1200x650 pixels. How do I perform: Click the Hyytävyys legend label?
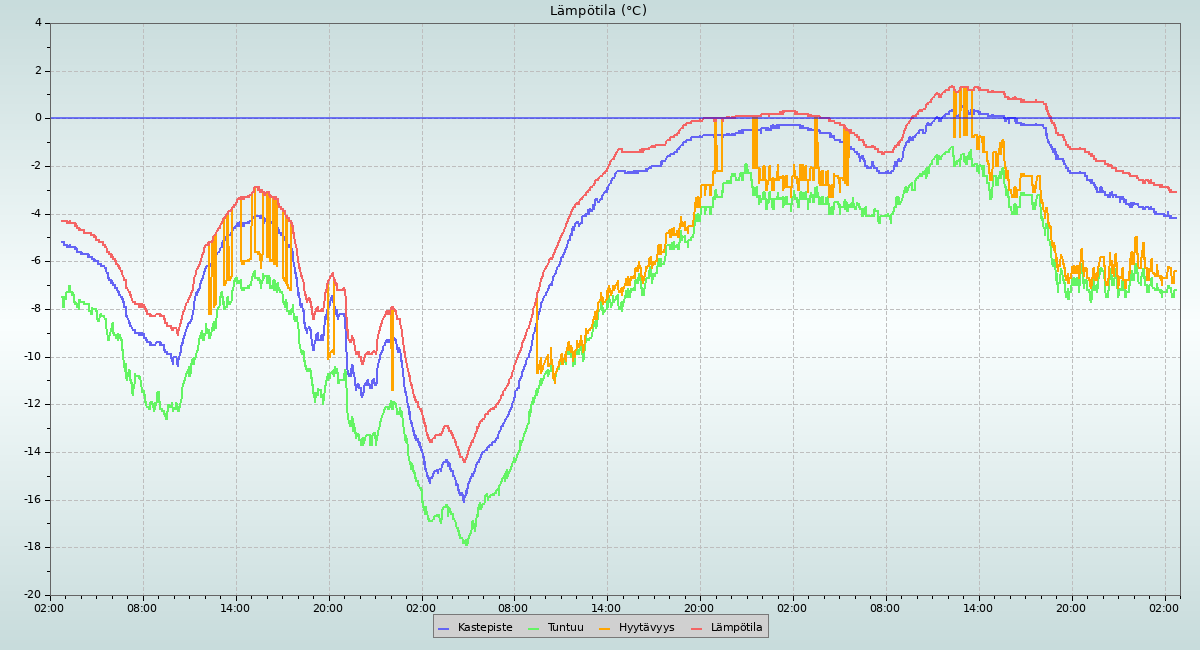pos(646,628)
